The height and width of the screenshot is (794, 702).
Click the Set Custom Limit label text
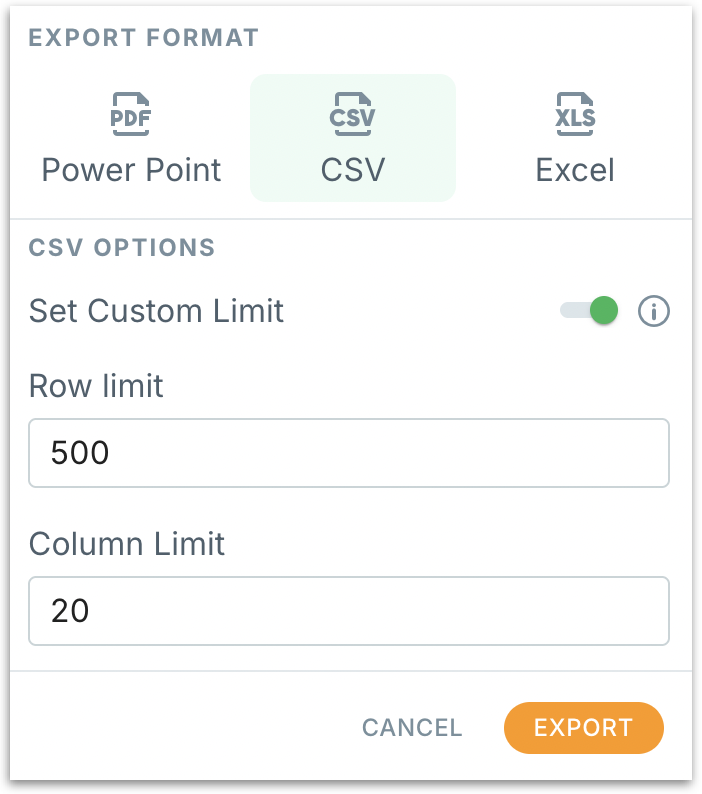pyautogui.click(x=156, y=311)
